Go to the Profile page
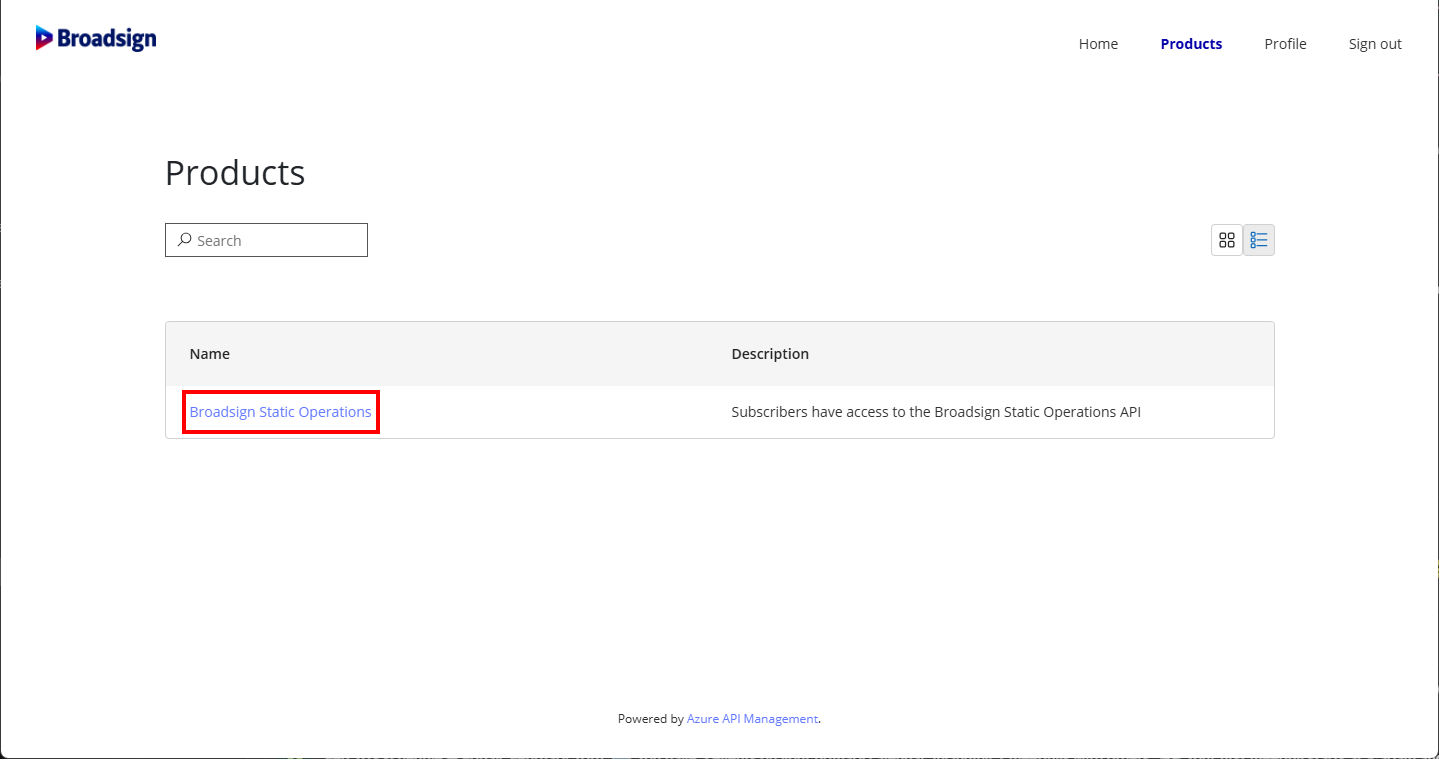Image resolution: width=1439 pixels, height=759 pixels. pos(1285,44)
